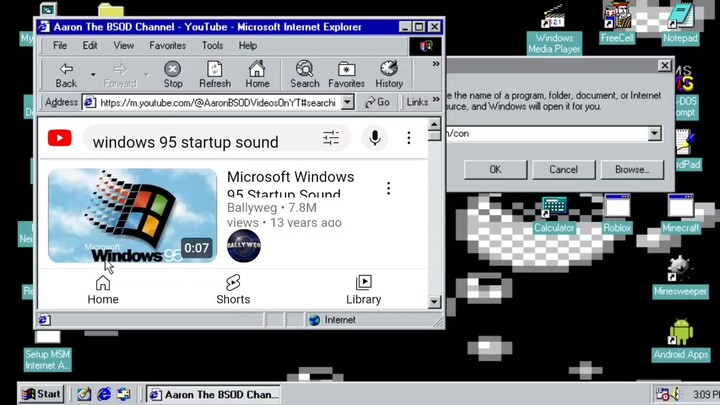Click the Aaron The BSOD Chan... taskbar button
Image resolution: width=720 pixels, height=405 pixels.
(214, 394)
